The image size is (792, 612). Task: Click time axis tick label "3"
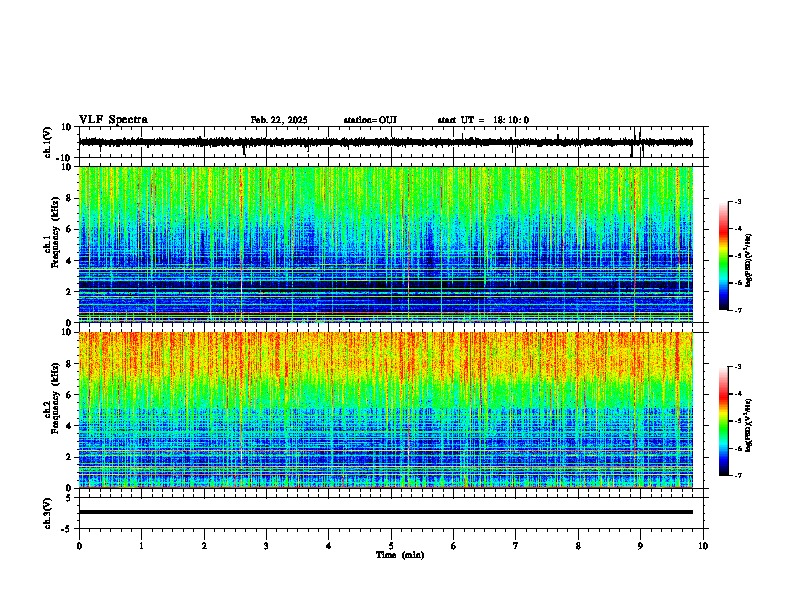tap(266, 546)
